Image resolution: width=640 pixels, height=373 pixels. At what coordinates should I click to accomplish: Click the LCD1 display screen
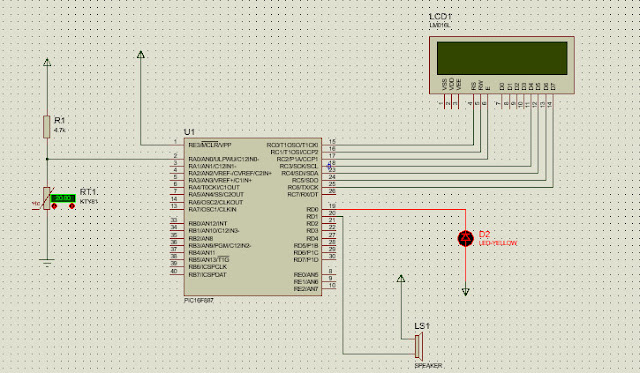click(x=502, y=58)
